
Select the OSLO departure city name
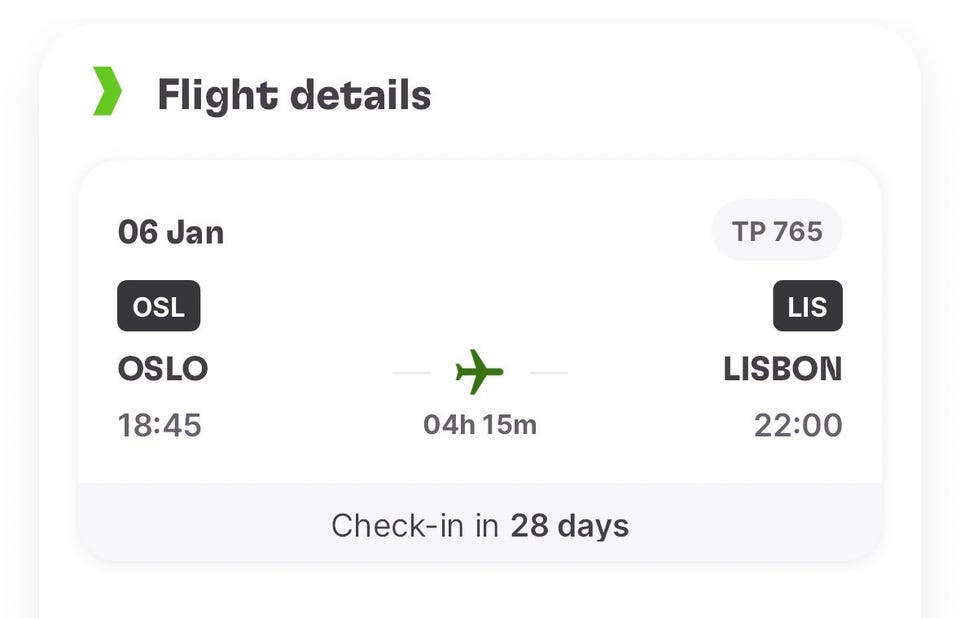(x=163, y=369)
